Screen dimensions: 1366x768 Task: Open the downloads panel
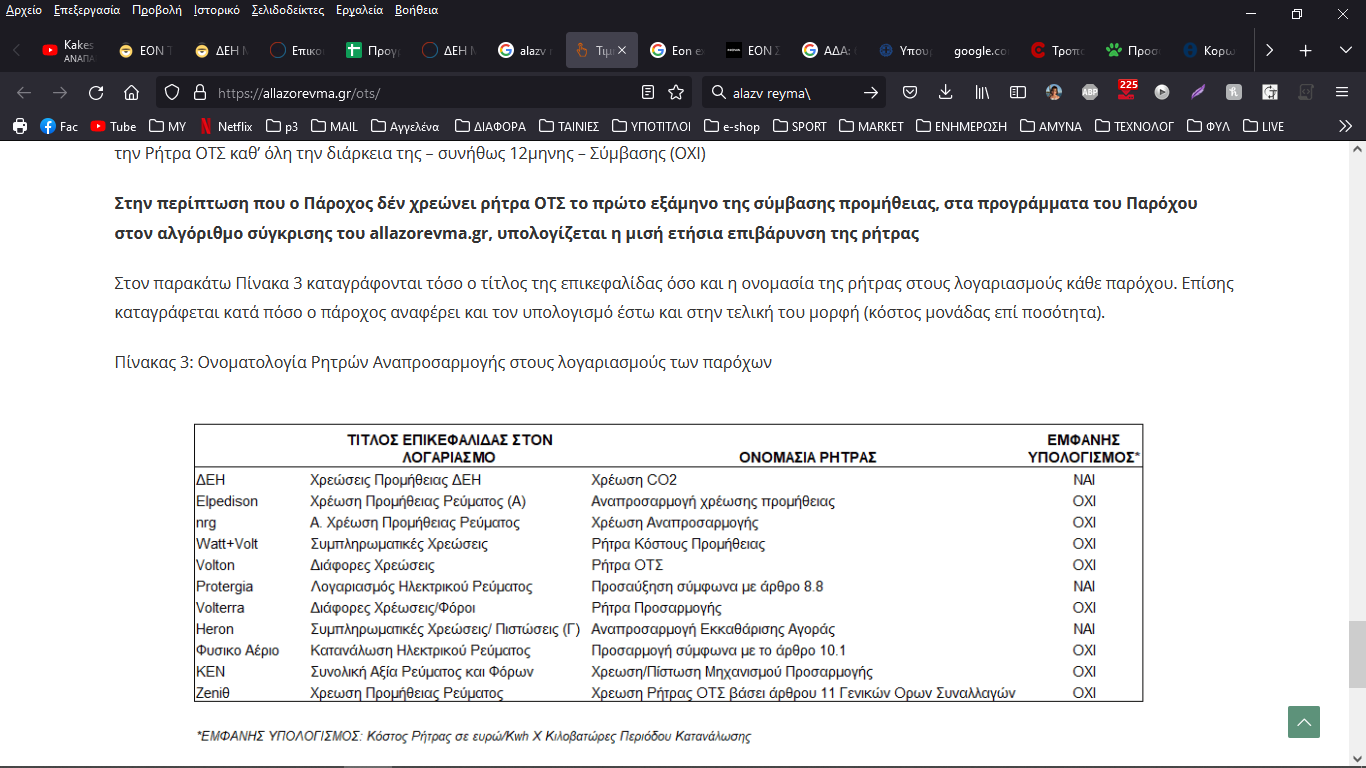pyautogui.click(x=946, y=92)
